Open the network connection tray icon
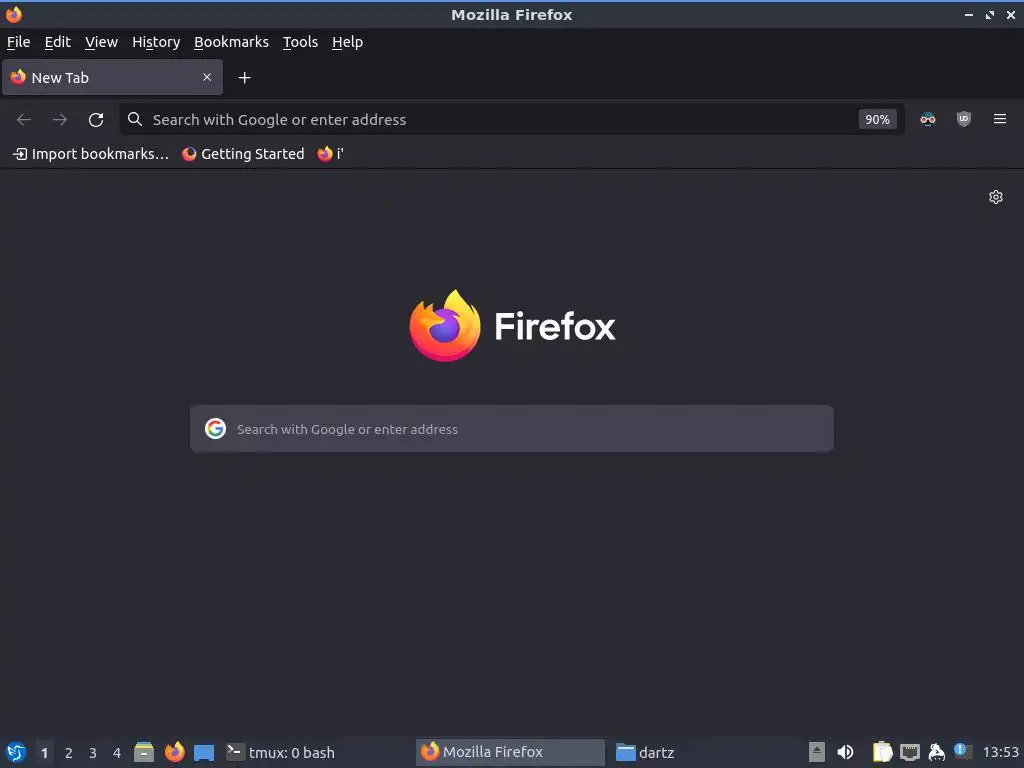Image resolution: width=1024 pixels, height=768 pixels. coord(910,752)
